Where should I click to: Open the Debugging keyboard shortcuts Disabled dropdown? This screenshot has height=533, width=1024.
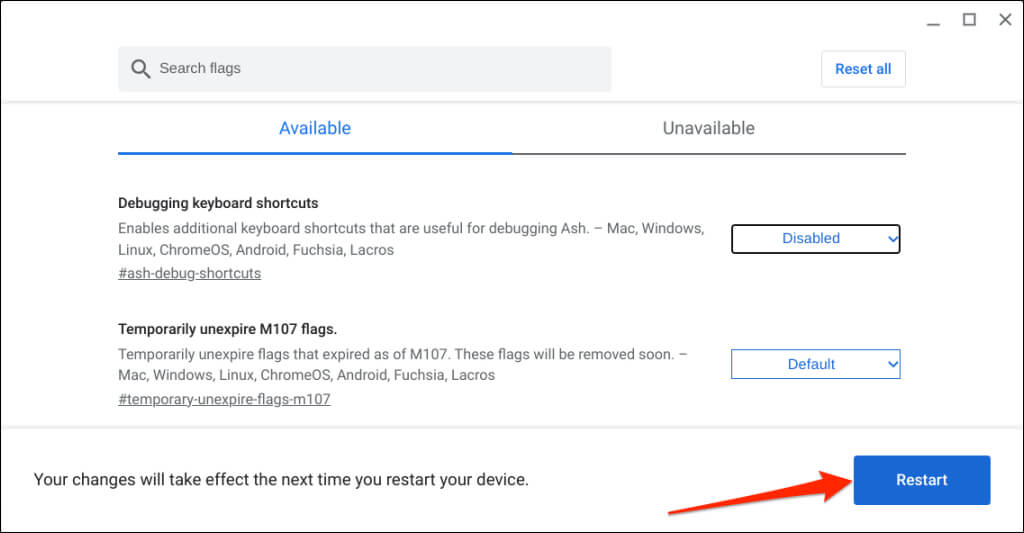pyautogui.click(x=815, y=239)
